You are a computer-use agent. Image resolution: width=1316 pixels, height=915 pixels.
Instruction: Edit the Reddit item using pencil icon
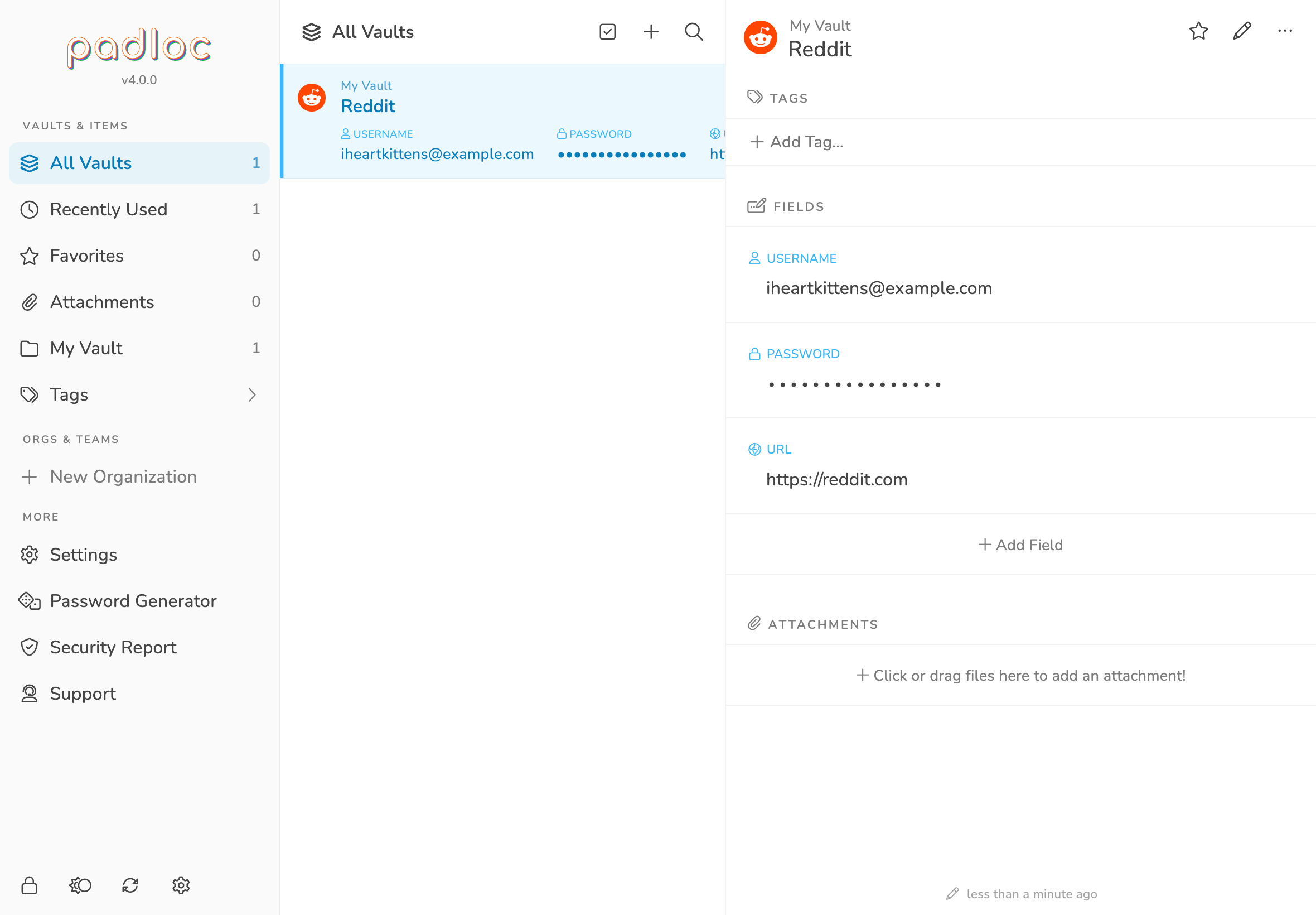(1242, 31)
